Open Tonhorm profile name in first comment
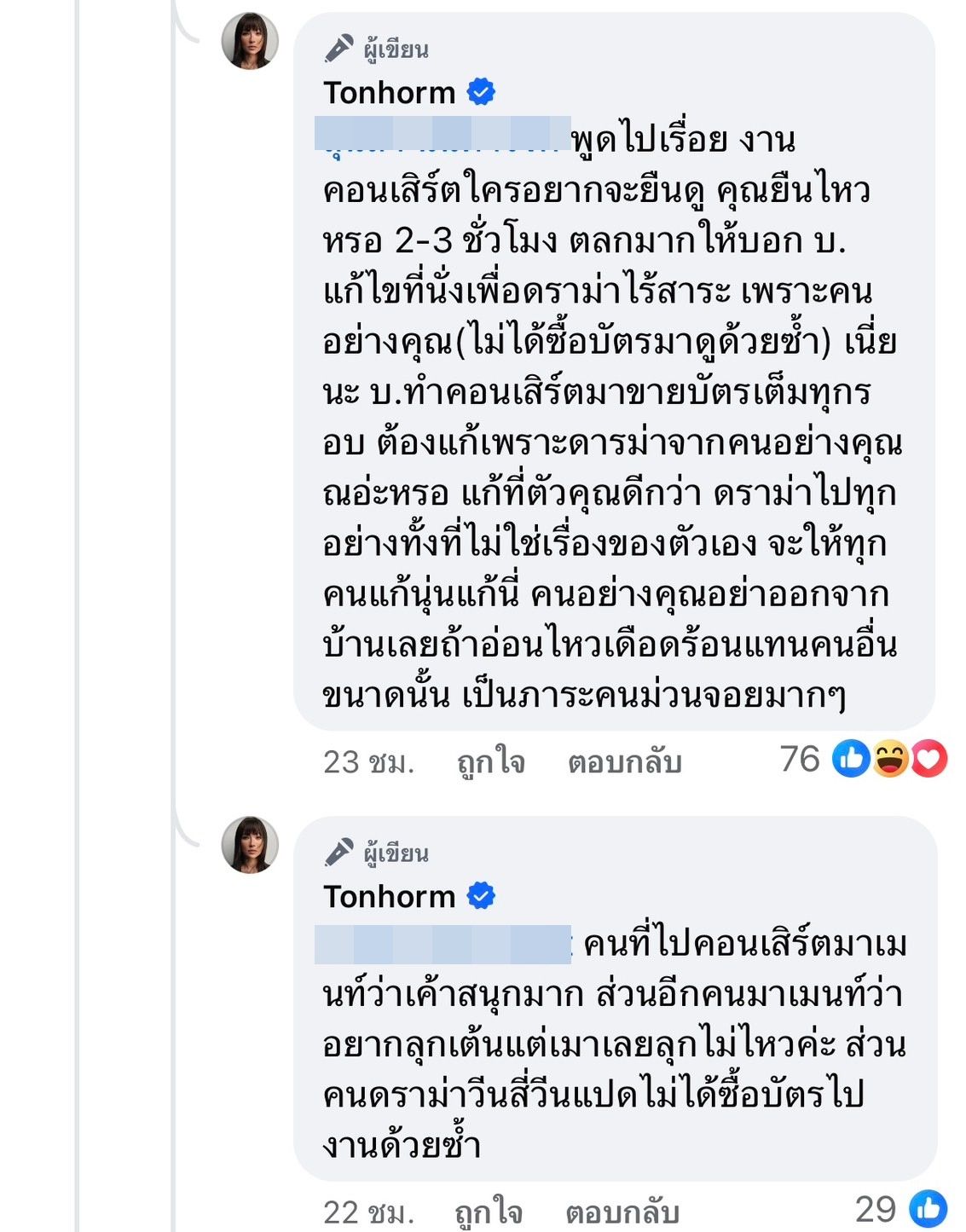 pos(390,92)
